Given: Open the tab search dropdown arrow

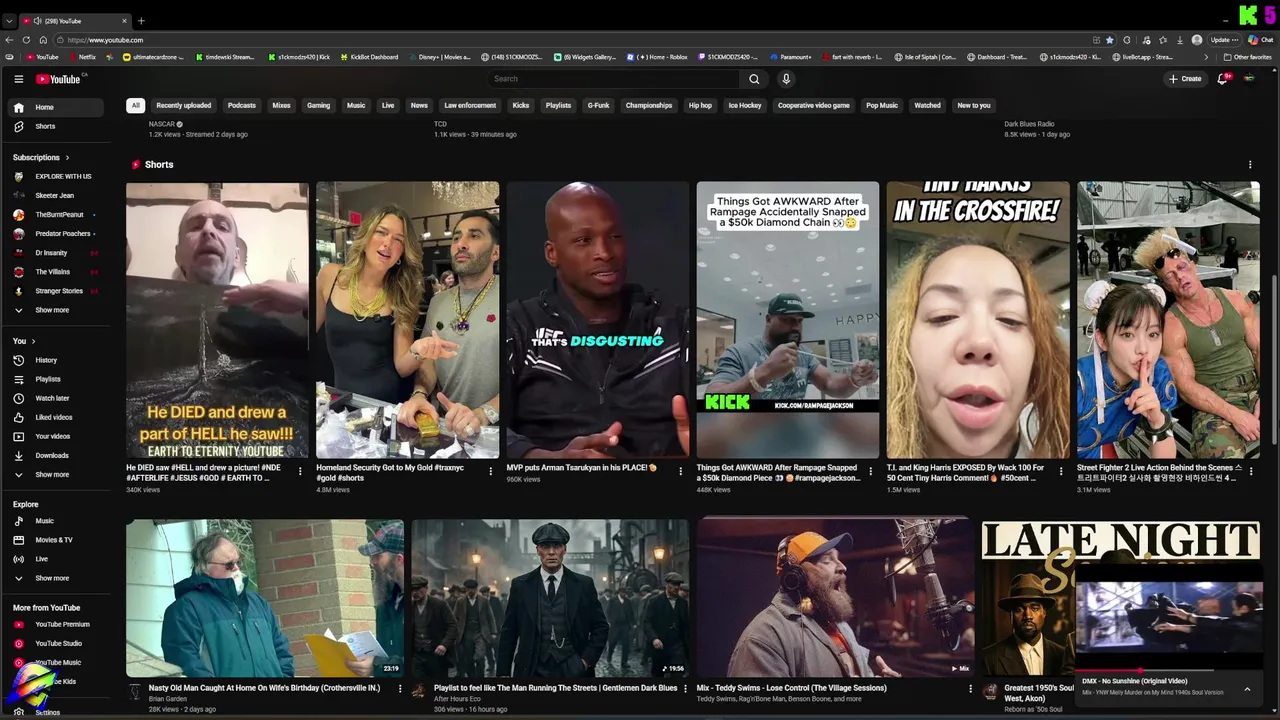Looking at the screenshot, I should (9, 21).
